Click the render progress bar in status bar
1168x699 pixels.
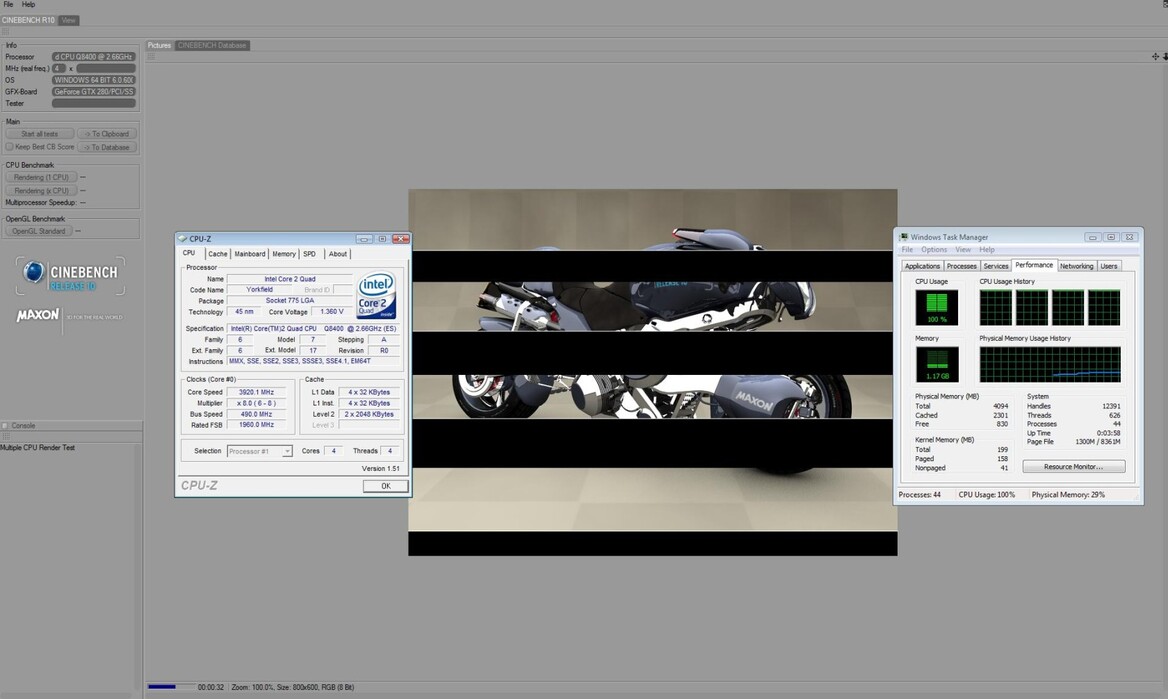point(171,687)
